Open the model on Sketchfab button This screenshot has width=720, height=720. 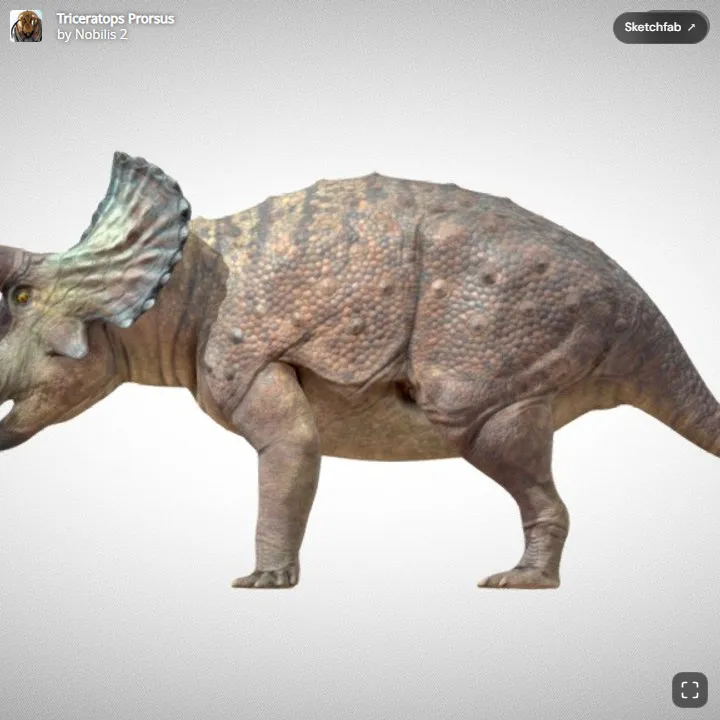pyautogui.click(x=661, y=27)
